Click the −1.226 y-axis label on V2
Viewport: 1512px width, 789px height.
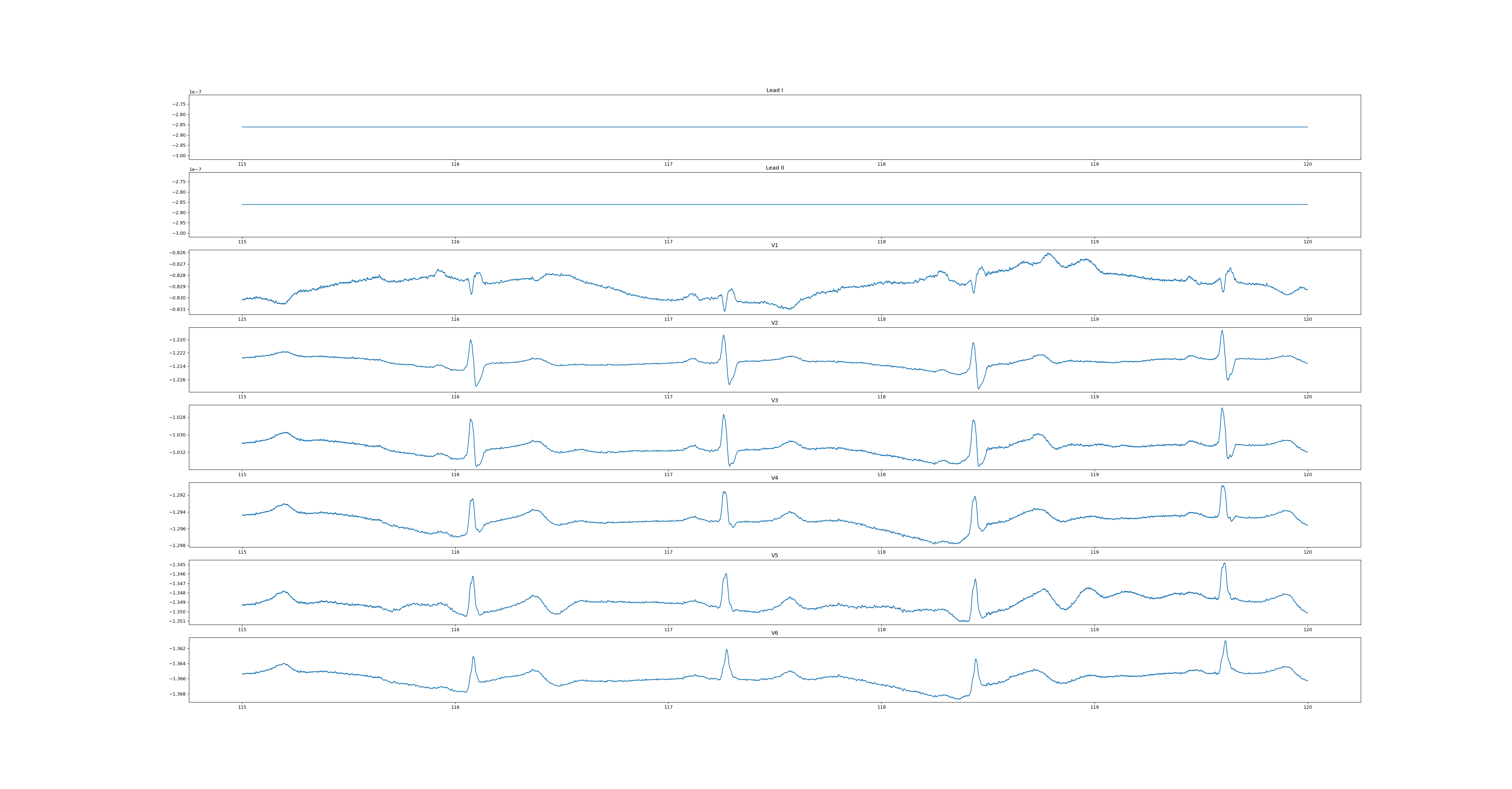coord(177,380)
